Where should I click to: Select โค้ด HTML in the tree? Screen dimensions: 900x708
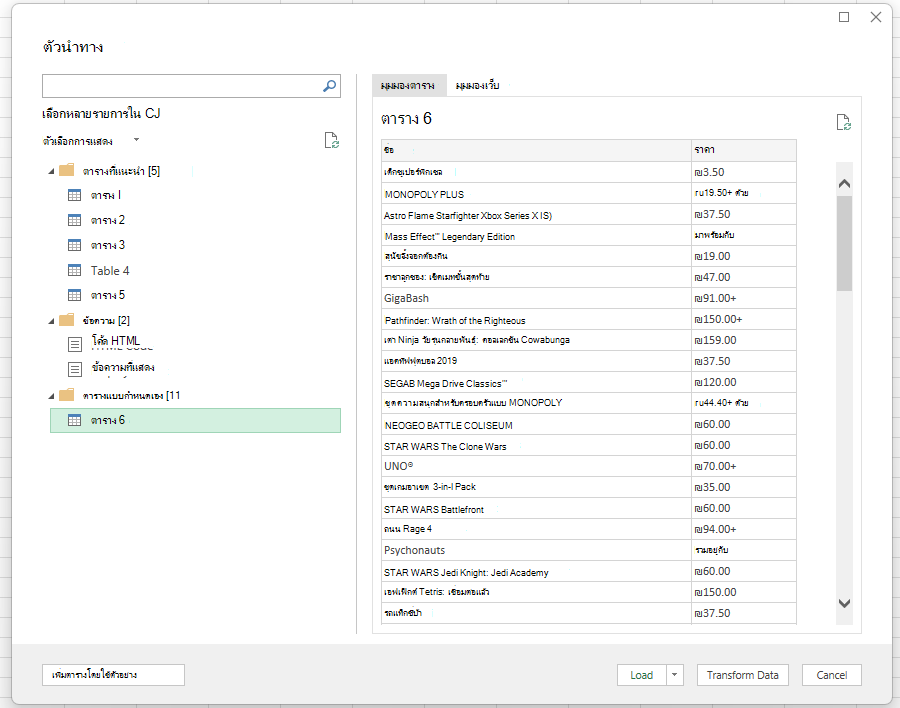(x=115, y=341)
